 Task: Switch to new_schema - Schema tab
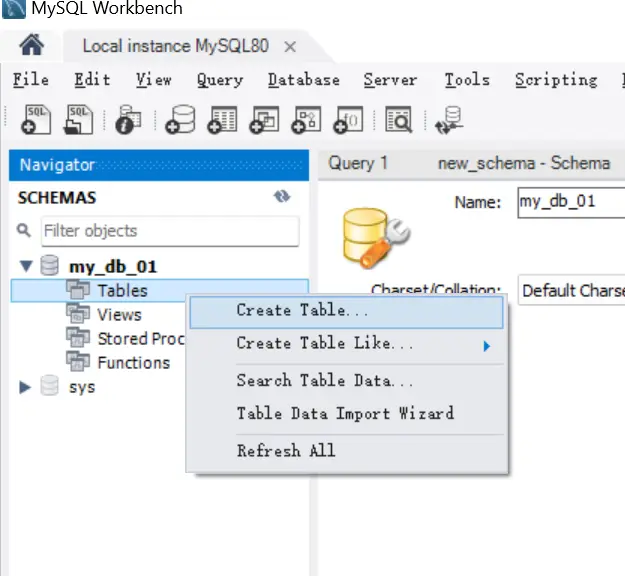524,163
